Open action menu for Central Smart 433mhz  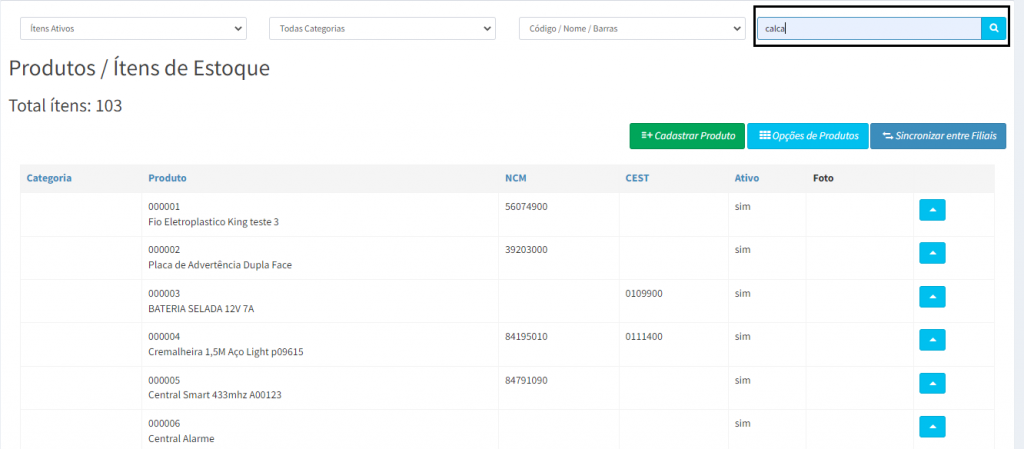pyautogui.click(x=931, y=384)
